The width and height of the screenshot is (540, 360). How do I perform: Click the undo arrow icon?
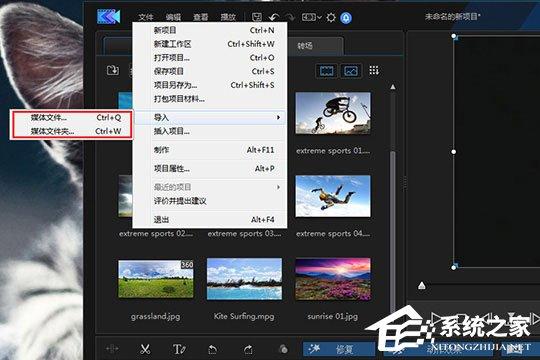[274, 17]
